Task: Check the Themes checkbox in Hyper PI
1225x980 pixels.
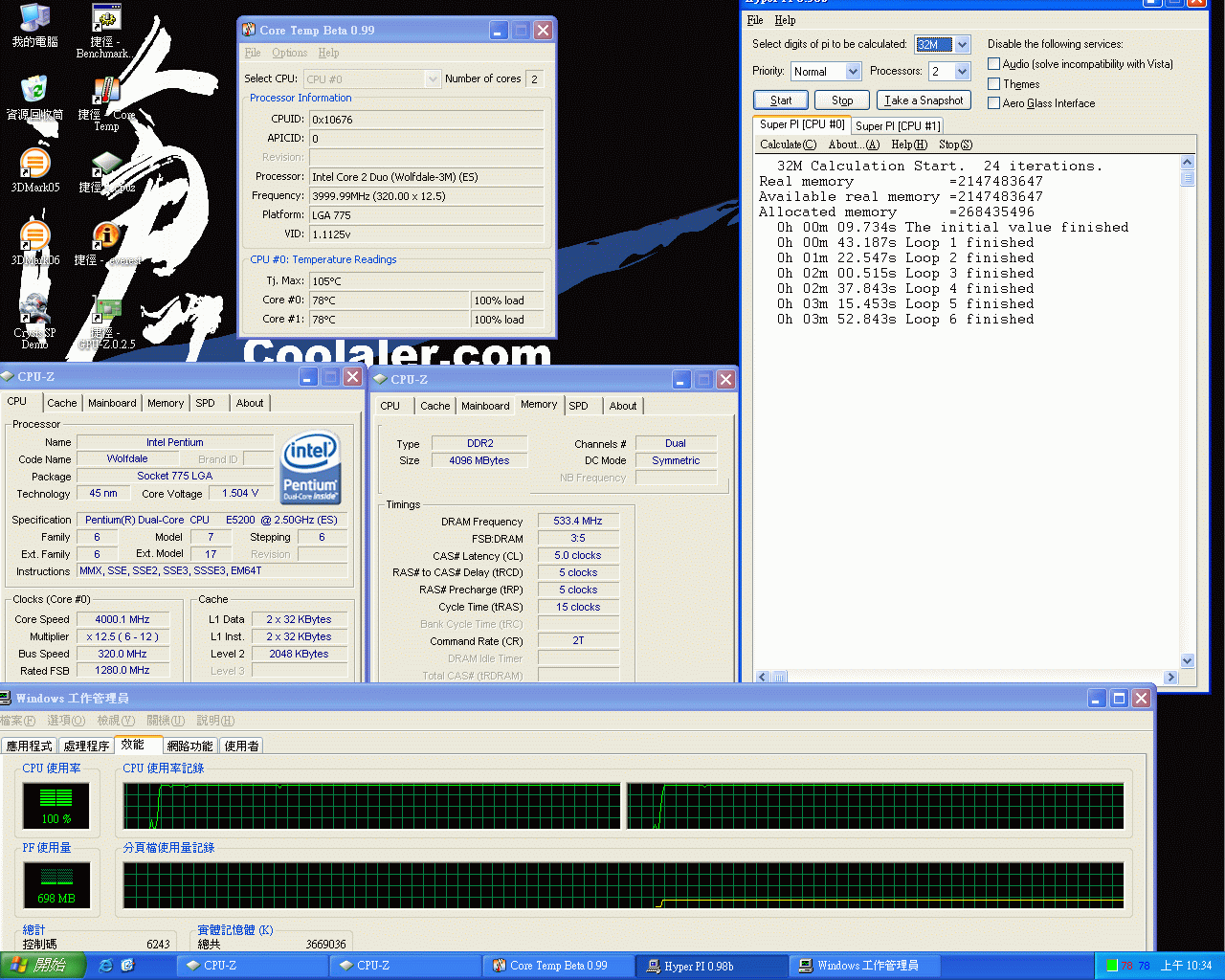Action: pos(994,84)
